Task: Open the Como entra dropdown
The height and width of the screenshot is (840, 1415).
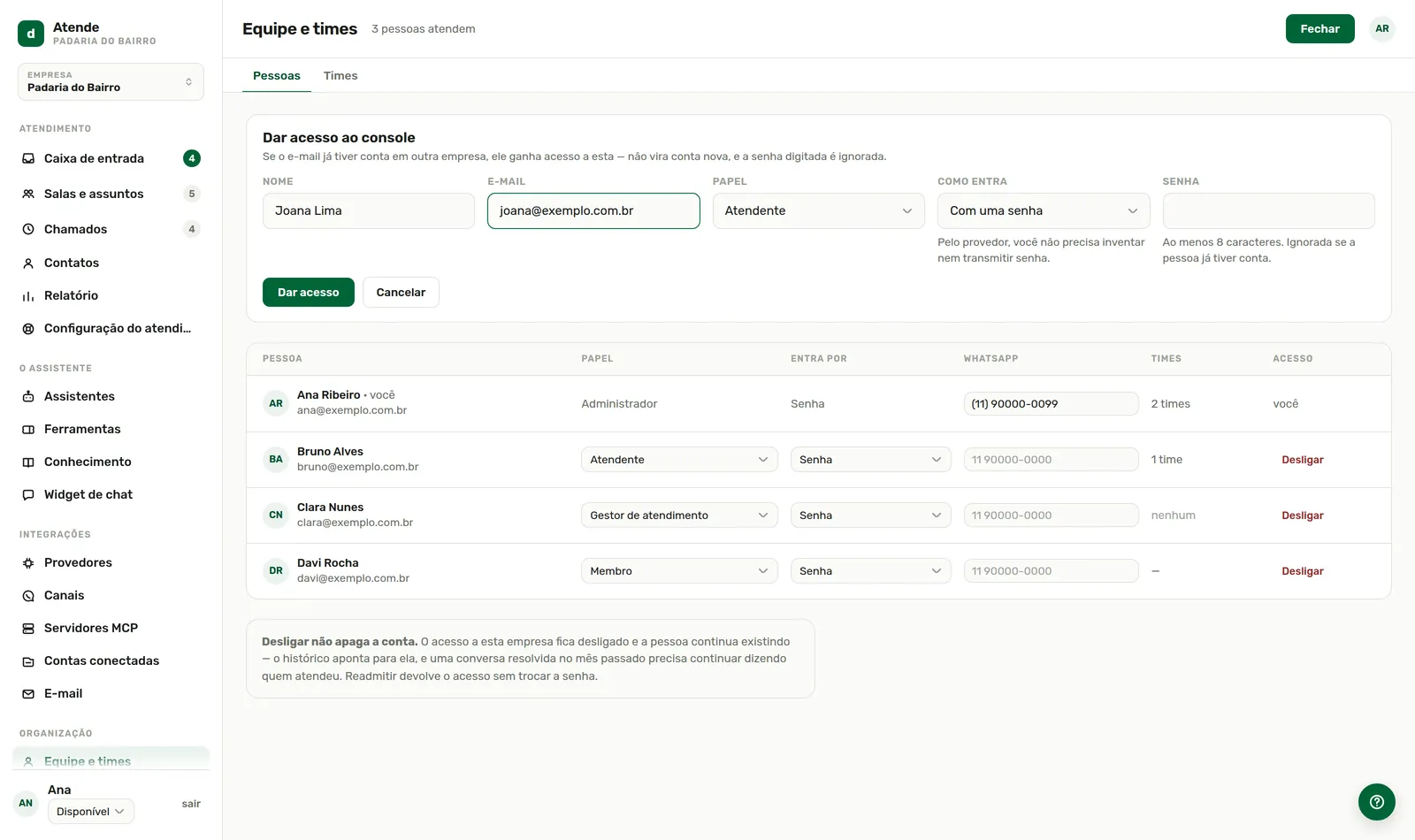Action: pos(1044,210)
